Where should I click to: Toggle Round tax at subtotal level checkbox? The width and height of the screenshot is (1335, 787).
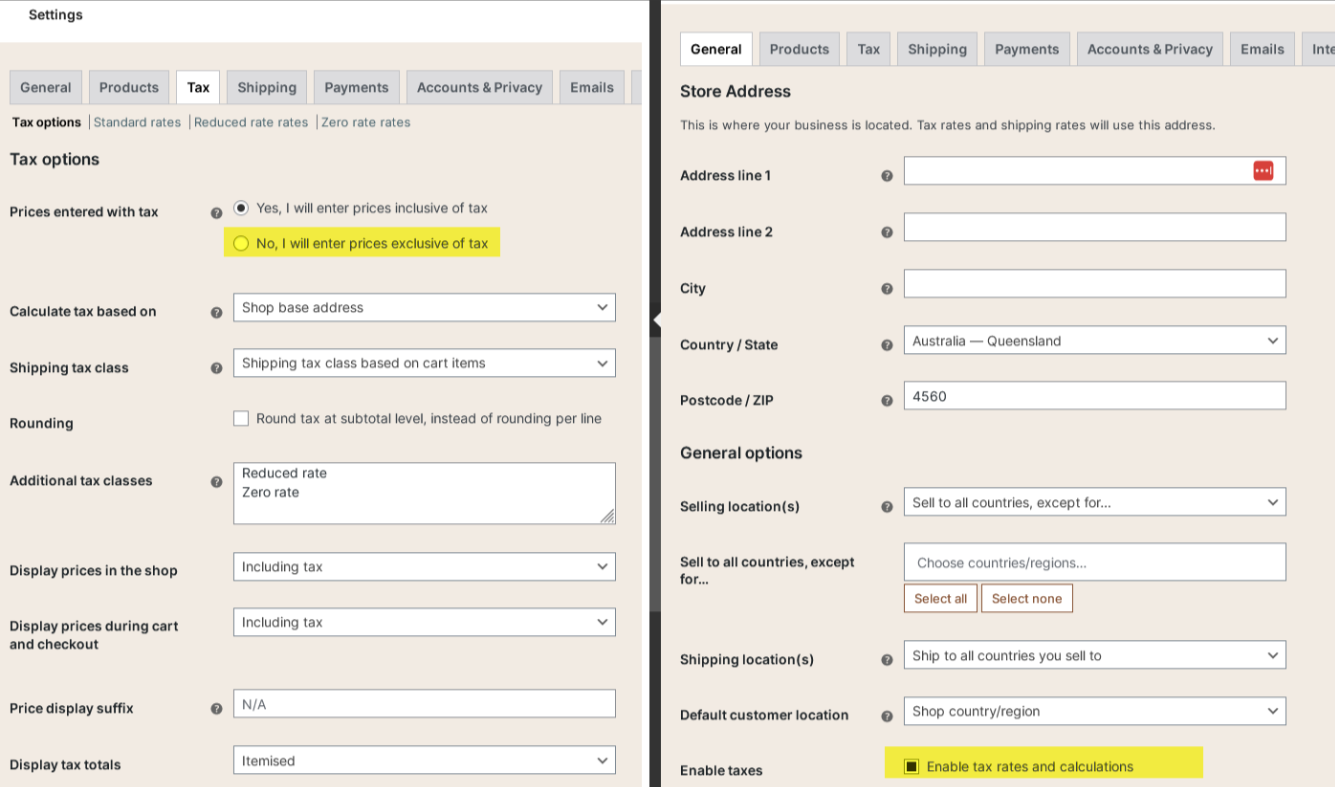tap(241, 419)
